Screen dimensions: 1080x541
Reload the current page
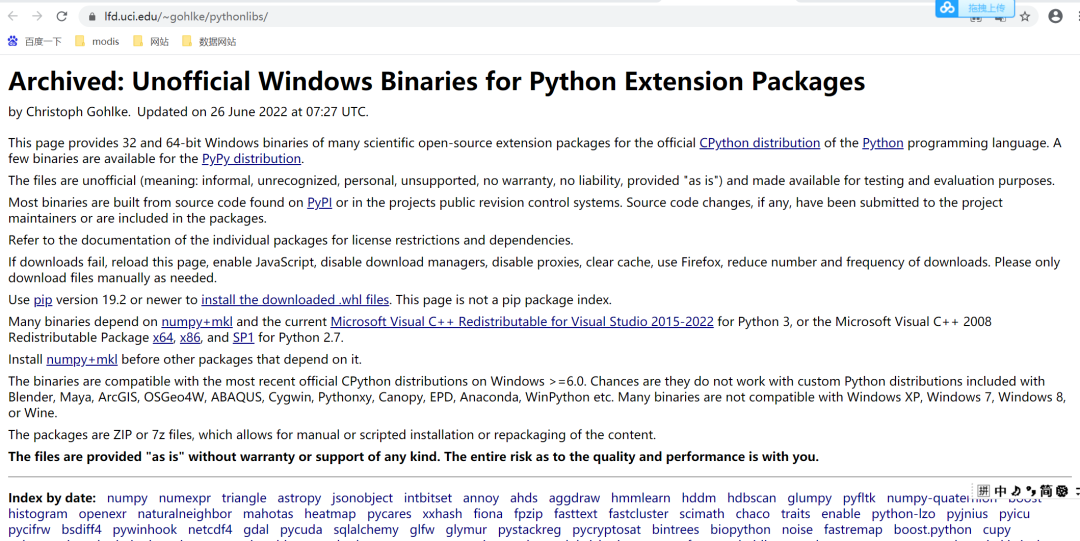pyautogui.click(x=62, y=16)
